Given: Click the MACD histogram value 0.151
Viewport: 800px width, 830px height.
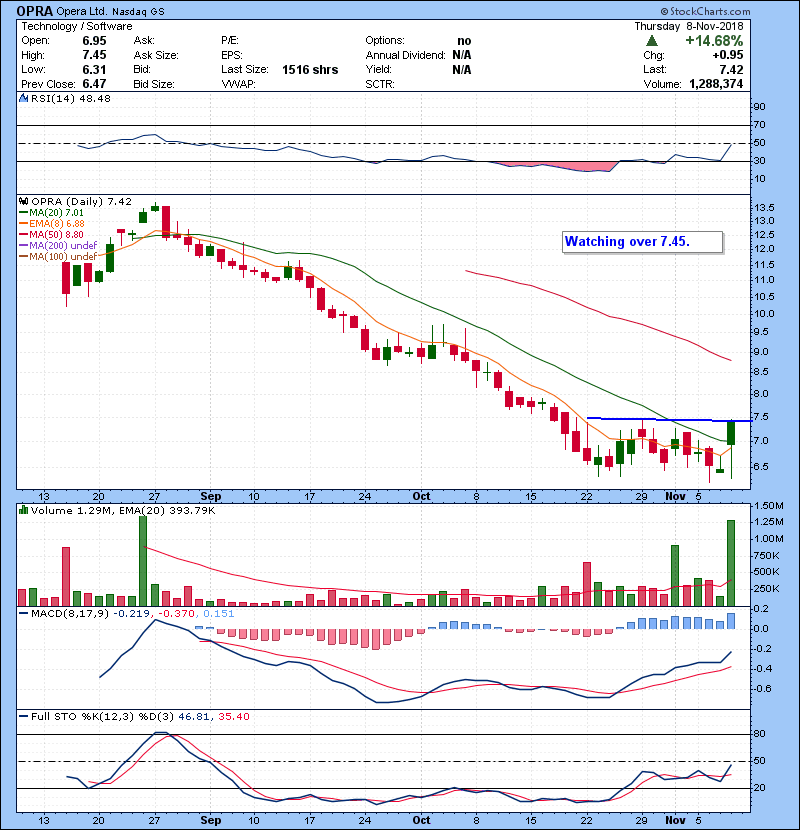Looking at the screenshot, I should click(218, 614).
